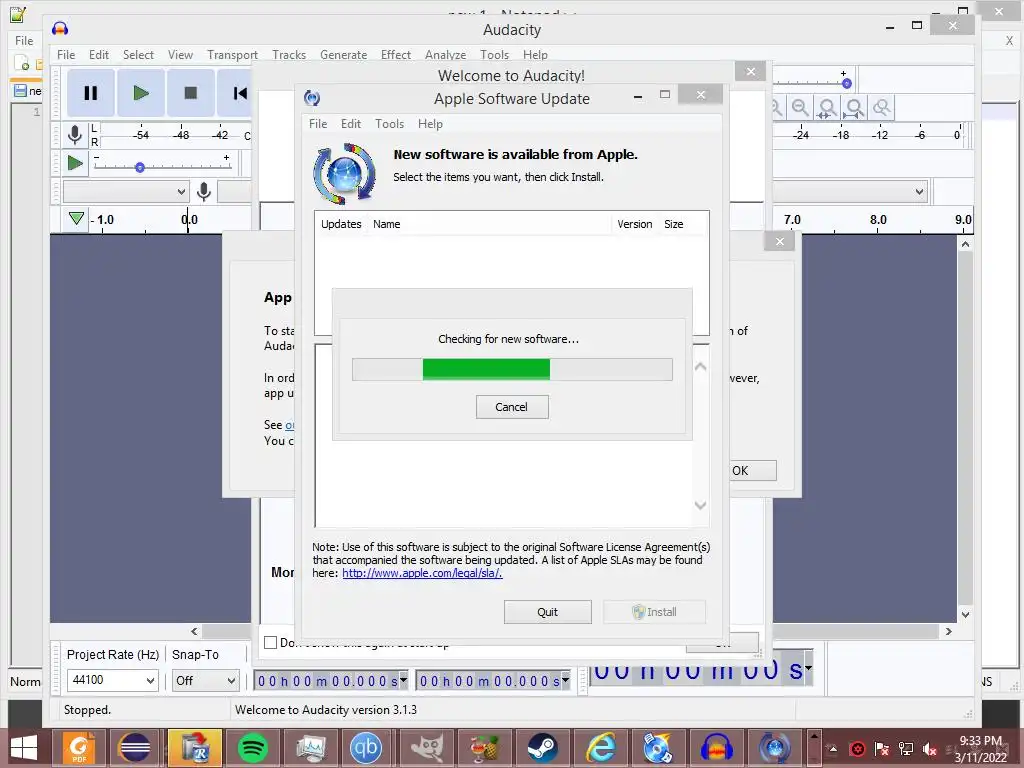Open Help menu in Apple Software Update
Image resolution: width=1024 pixels, height=768 pixels.
[430, 123]
